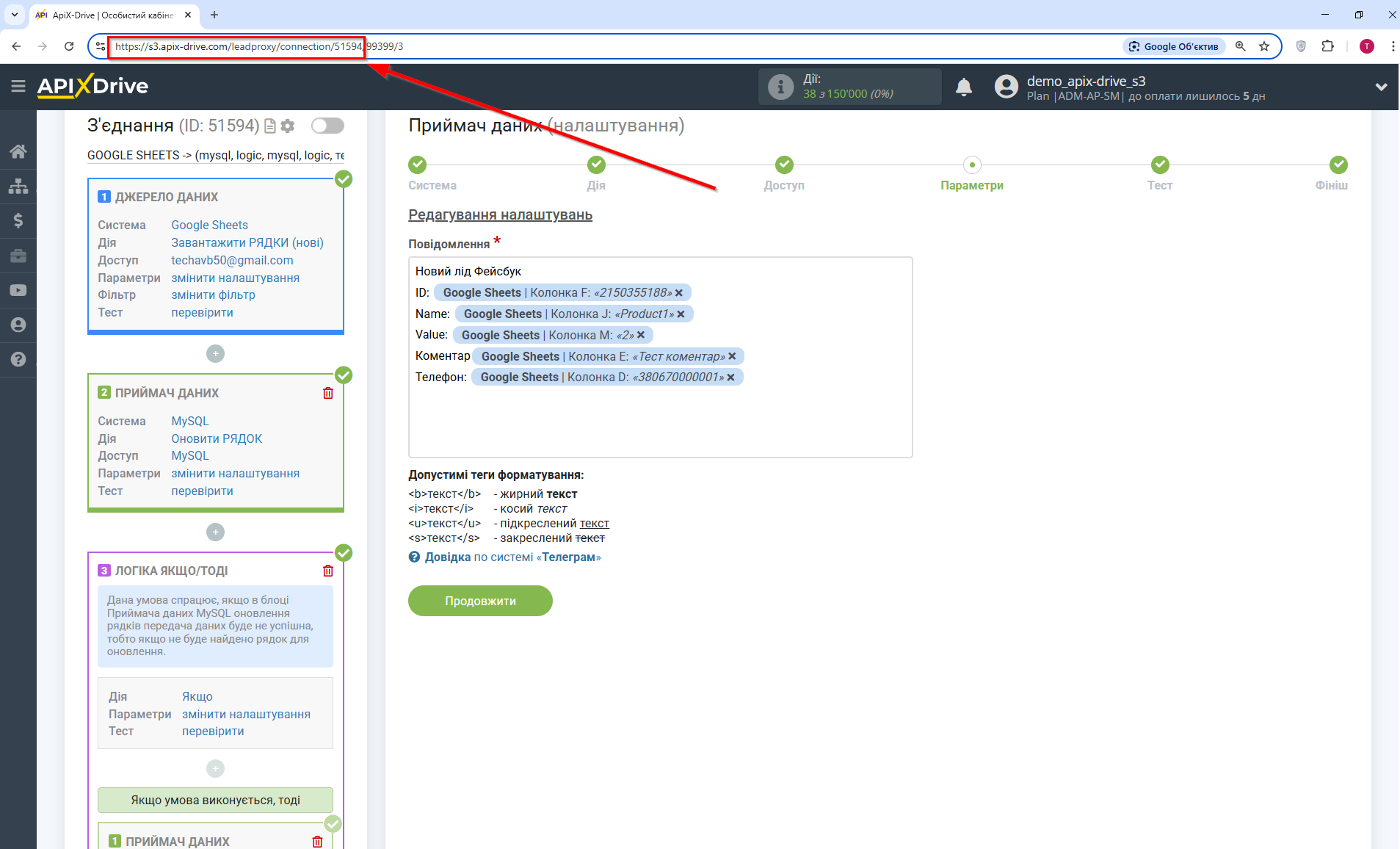Viewport: 1400px width, 849px height.
Task: Click the Google Sheets source system link
Action: pyautogui.click(x=209, y=225)
